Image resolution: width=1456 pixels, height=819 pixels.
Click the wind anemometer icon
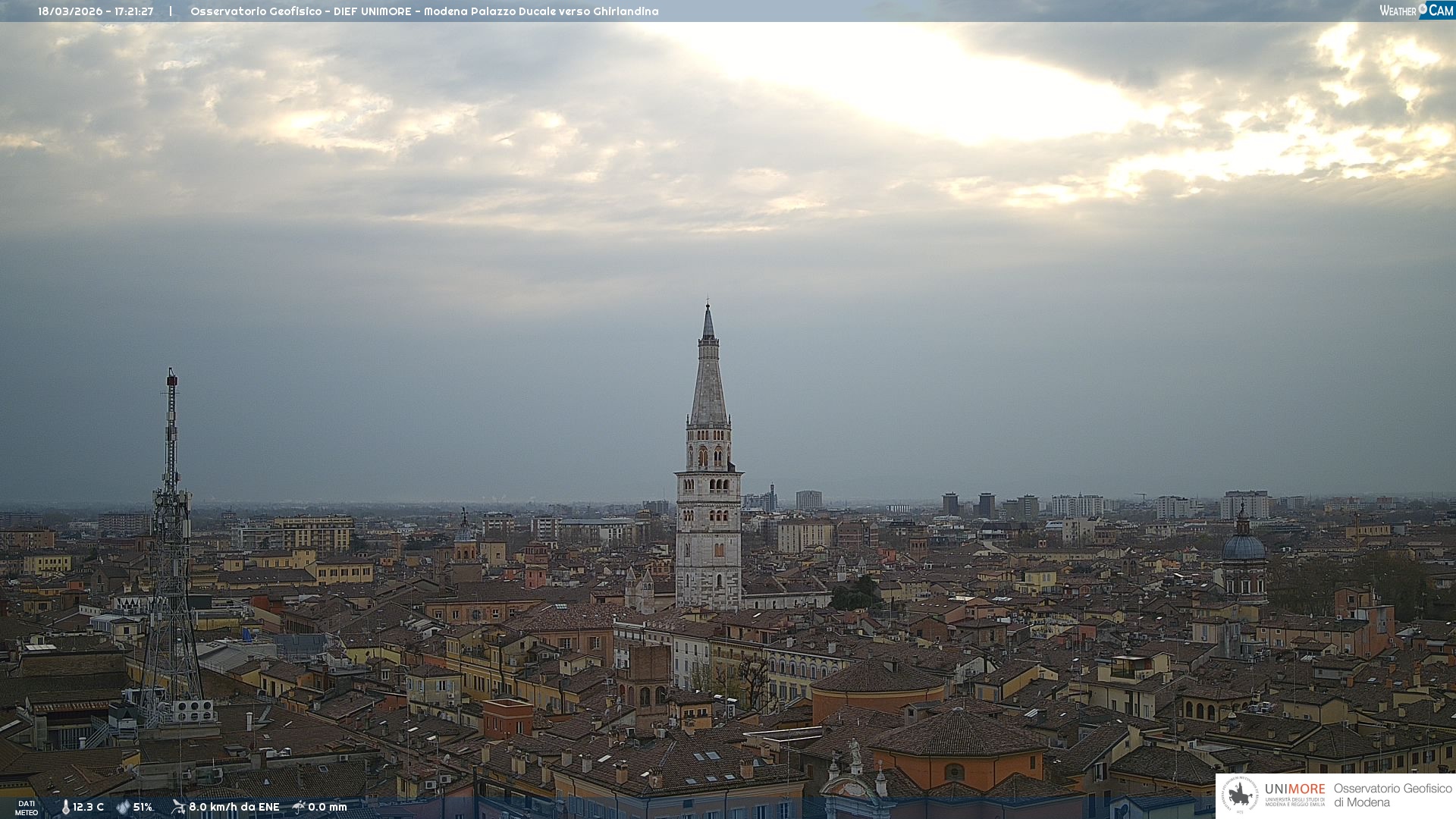pos(178,807)
